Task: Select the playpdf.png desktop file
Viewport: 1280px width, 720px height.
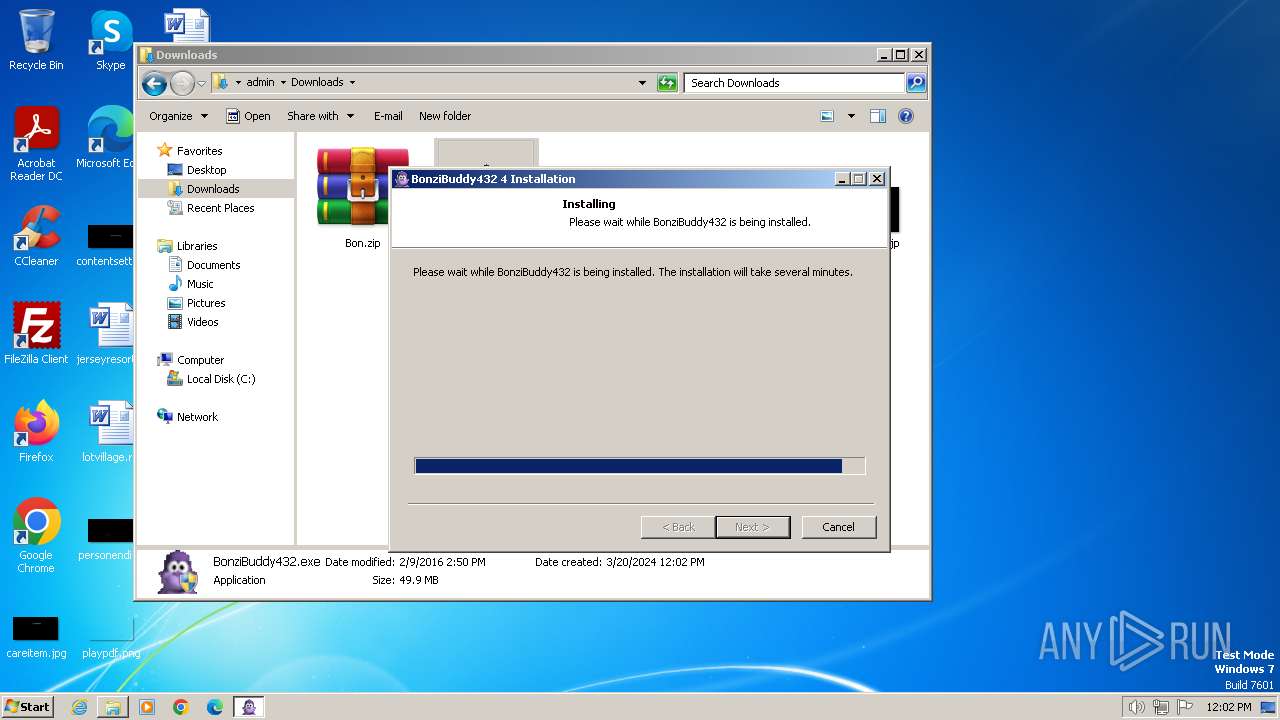Action: click(x=110, y=637)
